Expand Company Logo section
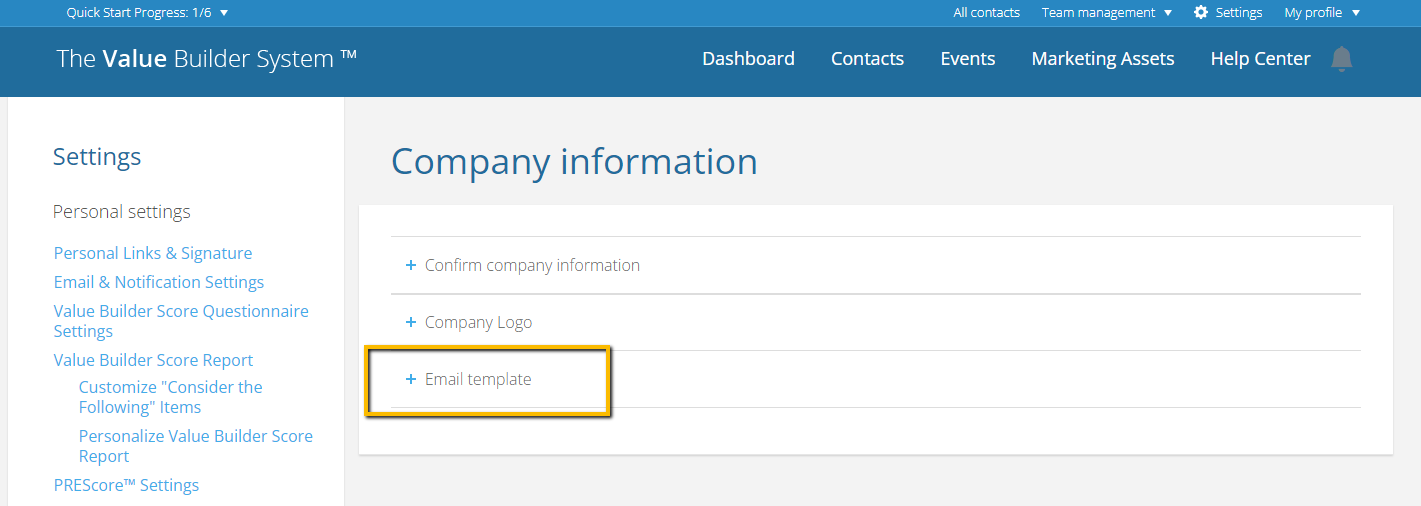The height and width of the screenshot is (506, 1421). 876,322
